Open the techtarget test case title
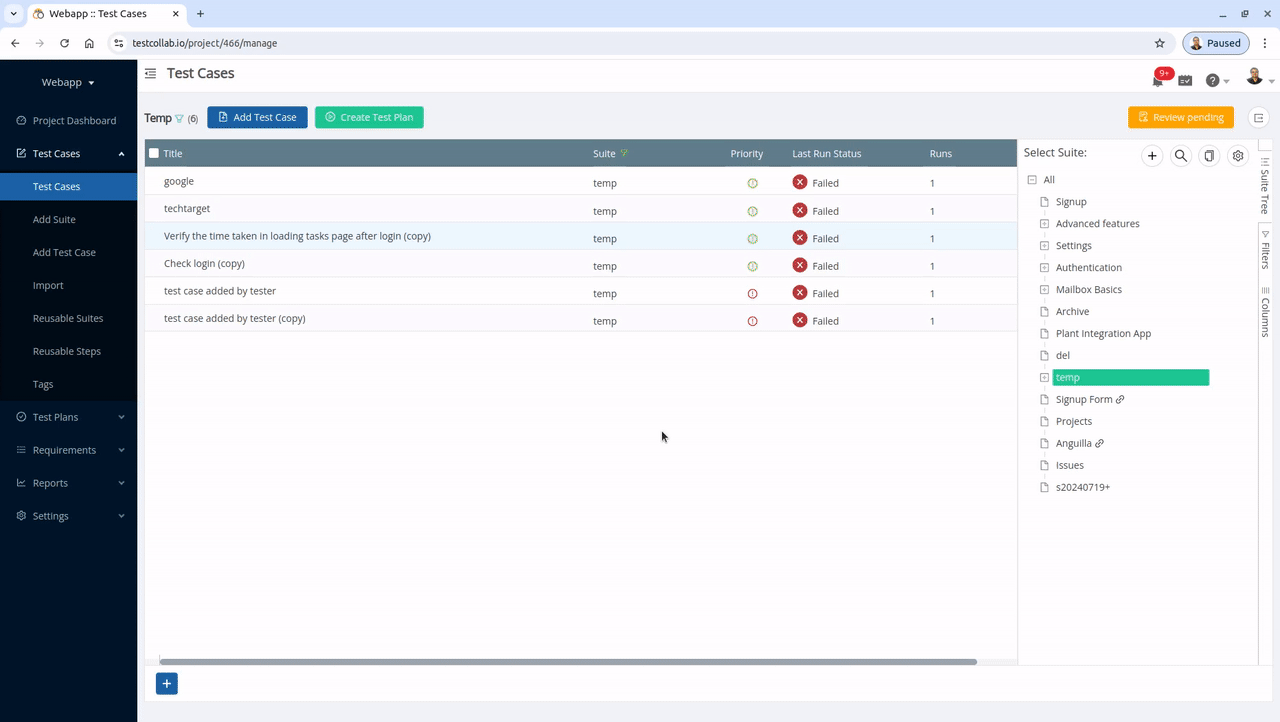 (x=187, y=209)
